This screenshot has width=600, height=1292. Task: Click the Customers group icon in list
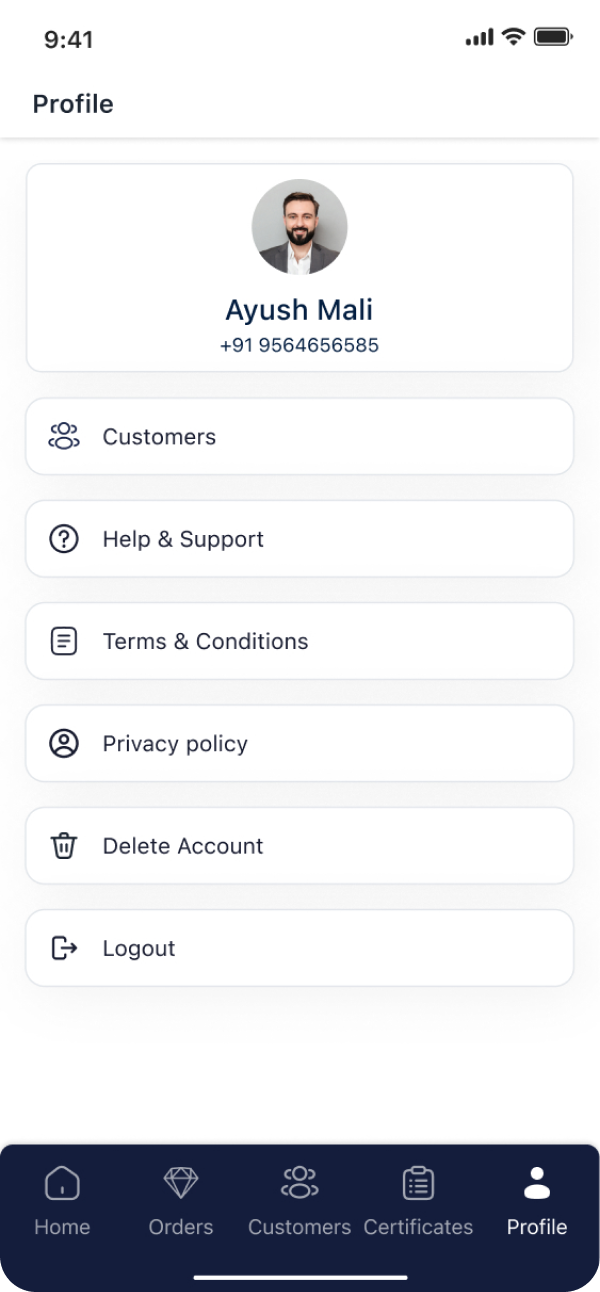(x=64, y=437)
